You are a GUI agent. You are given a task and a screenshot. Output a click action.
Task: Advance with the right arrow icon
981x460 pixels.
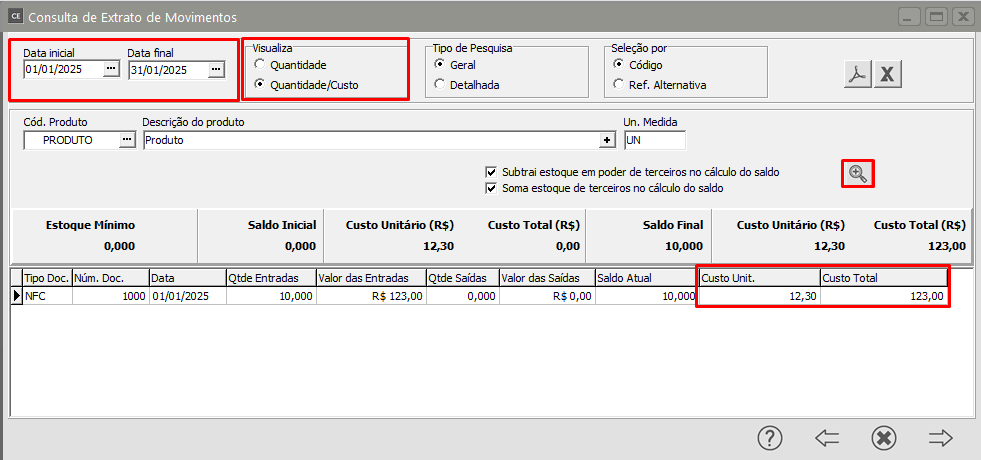click(x=940, y=437)
